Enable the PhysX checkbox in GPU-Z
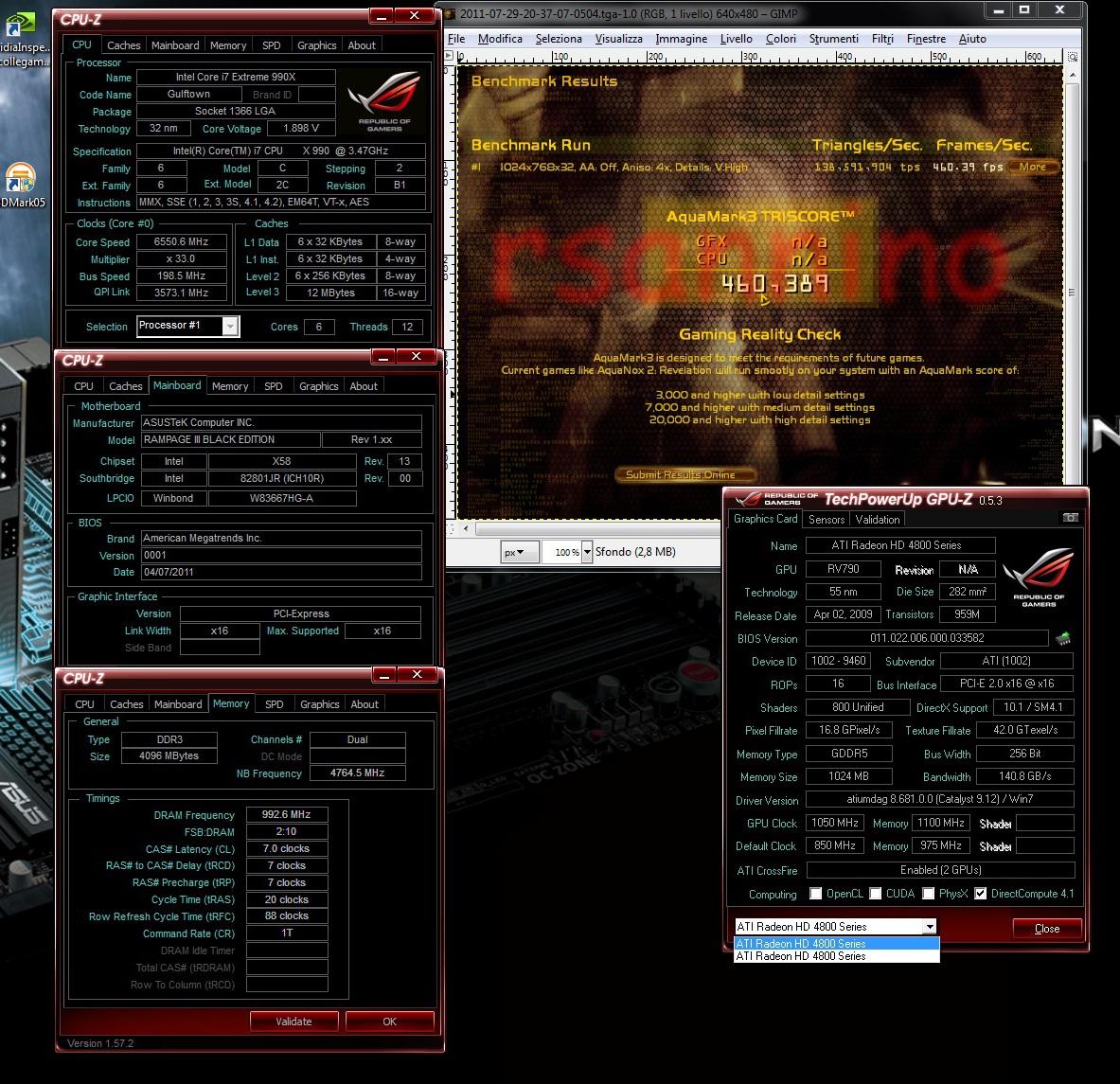This screenshot has height=1084, width=1120. point(928,894)
